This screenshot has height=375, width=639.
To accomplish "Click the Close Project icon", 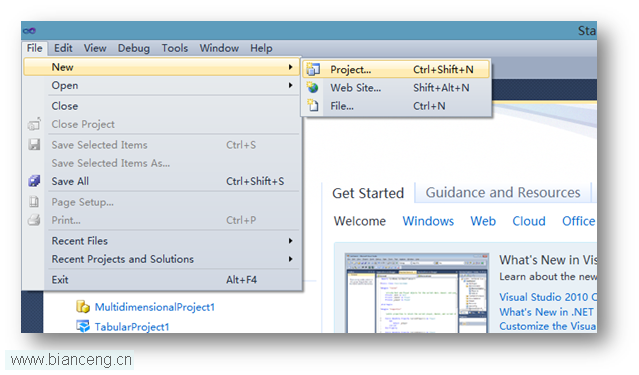I will click(x=34, y=124).
